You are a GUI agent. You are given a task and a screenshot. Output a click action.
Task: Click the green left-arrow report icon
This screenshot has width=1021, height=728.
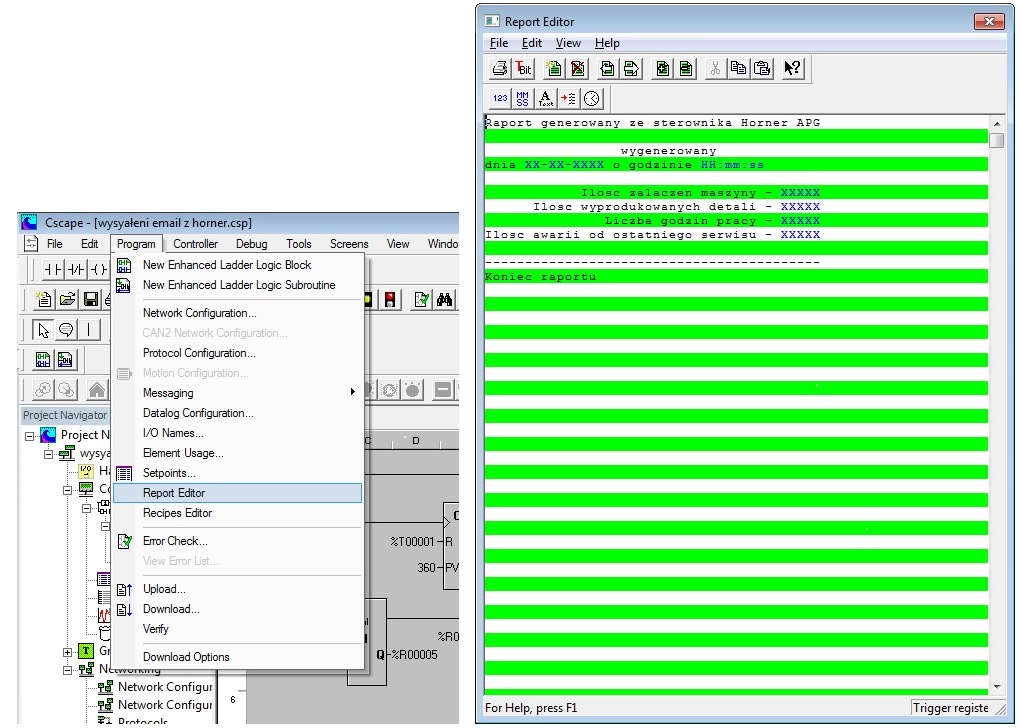pos(607,68)
